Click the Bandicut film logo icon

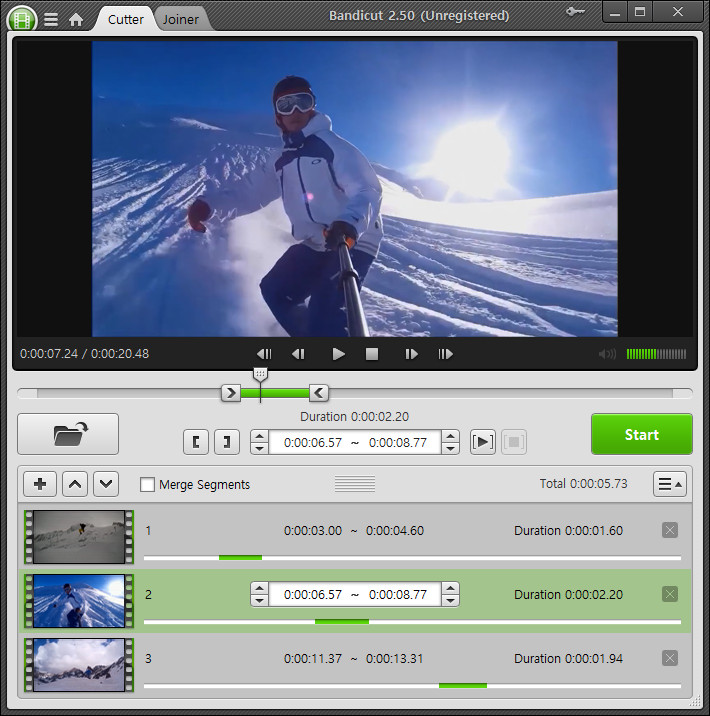coord(21,19)
